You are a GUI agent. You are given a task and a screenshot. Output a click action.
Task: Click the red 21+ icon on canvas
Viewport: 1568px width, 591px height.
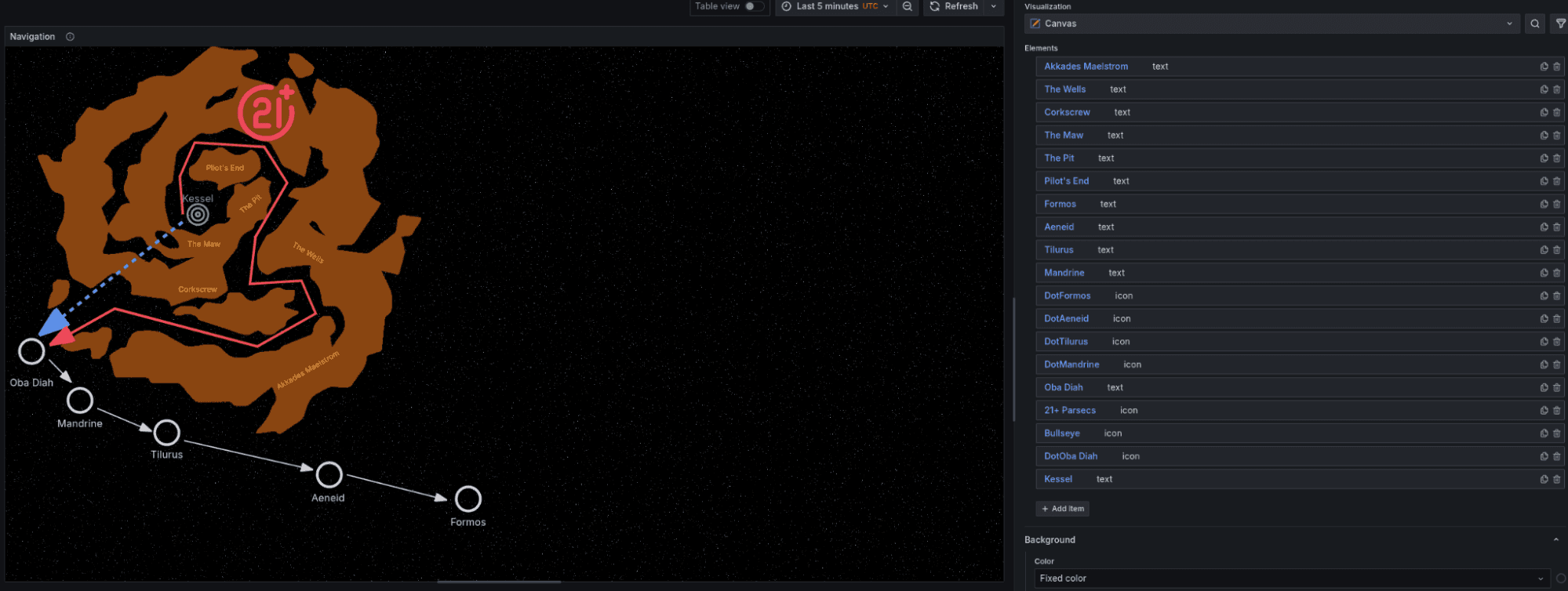click(x=267, y=111)
